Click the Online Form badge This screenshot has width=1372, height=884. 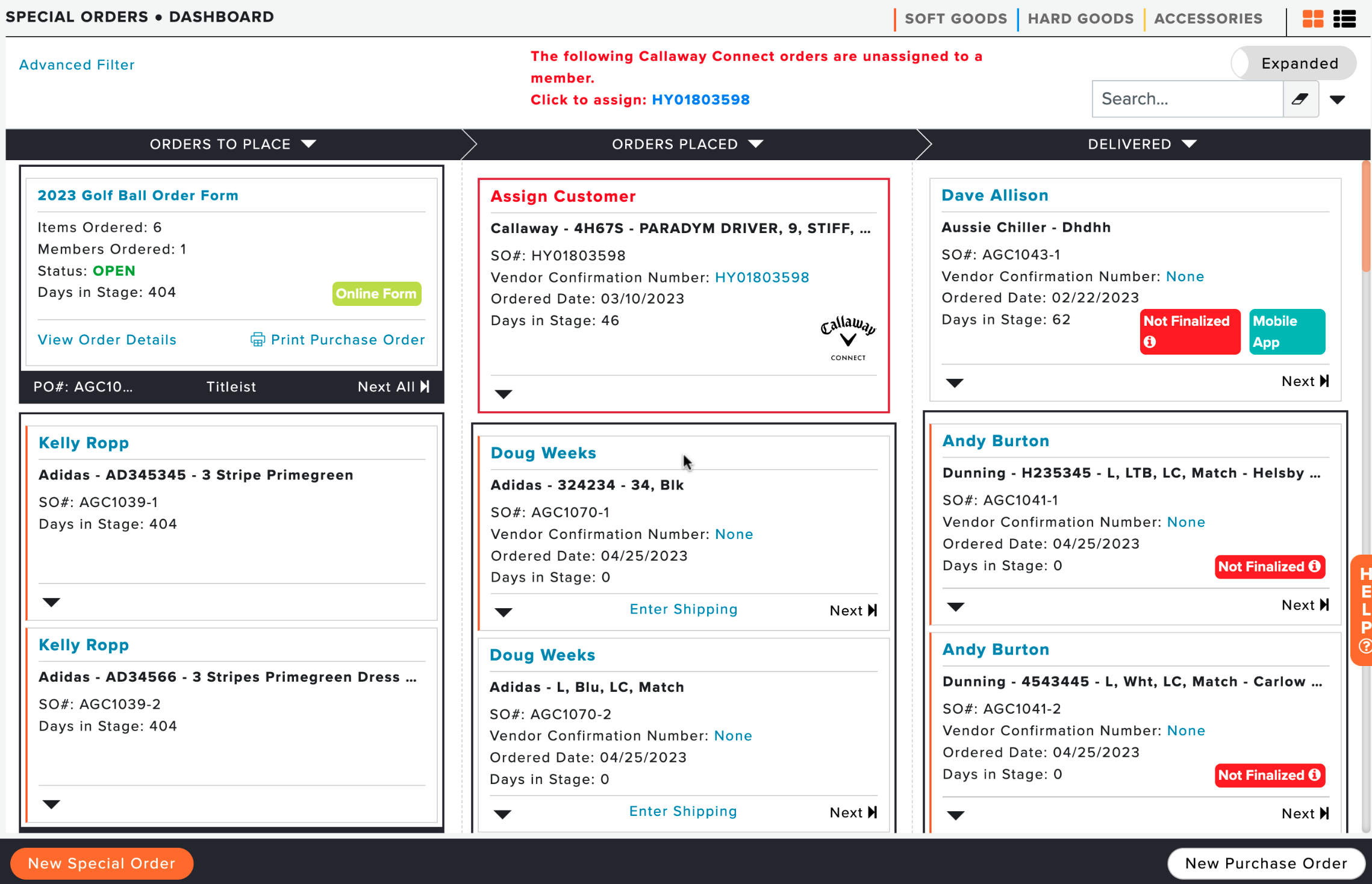click(x=376, y=294)
